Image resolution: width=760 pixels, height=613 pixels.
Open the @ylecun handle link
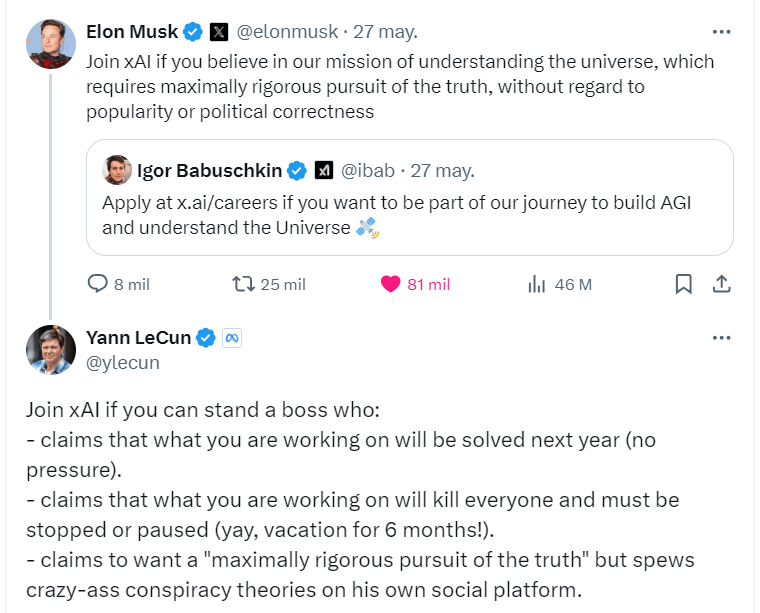[123, 363]
